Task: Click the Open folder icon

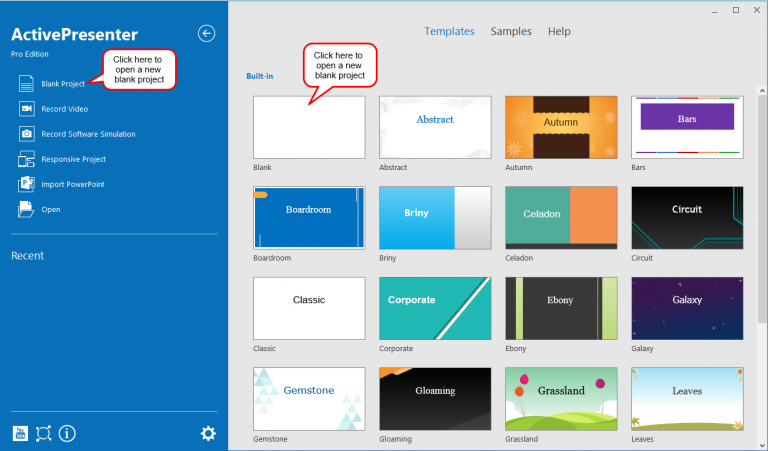Action: click(26, 209)
